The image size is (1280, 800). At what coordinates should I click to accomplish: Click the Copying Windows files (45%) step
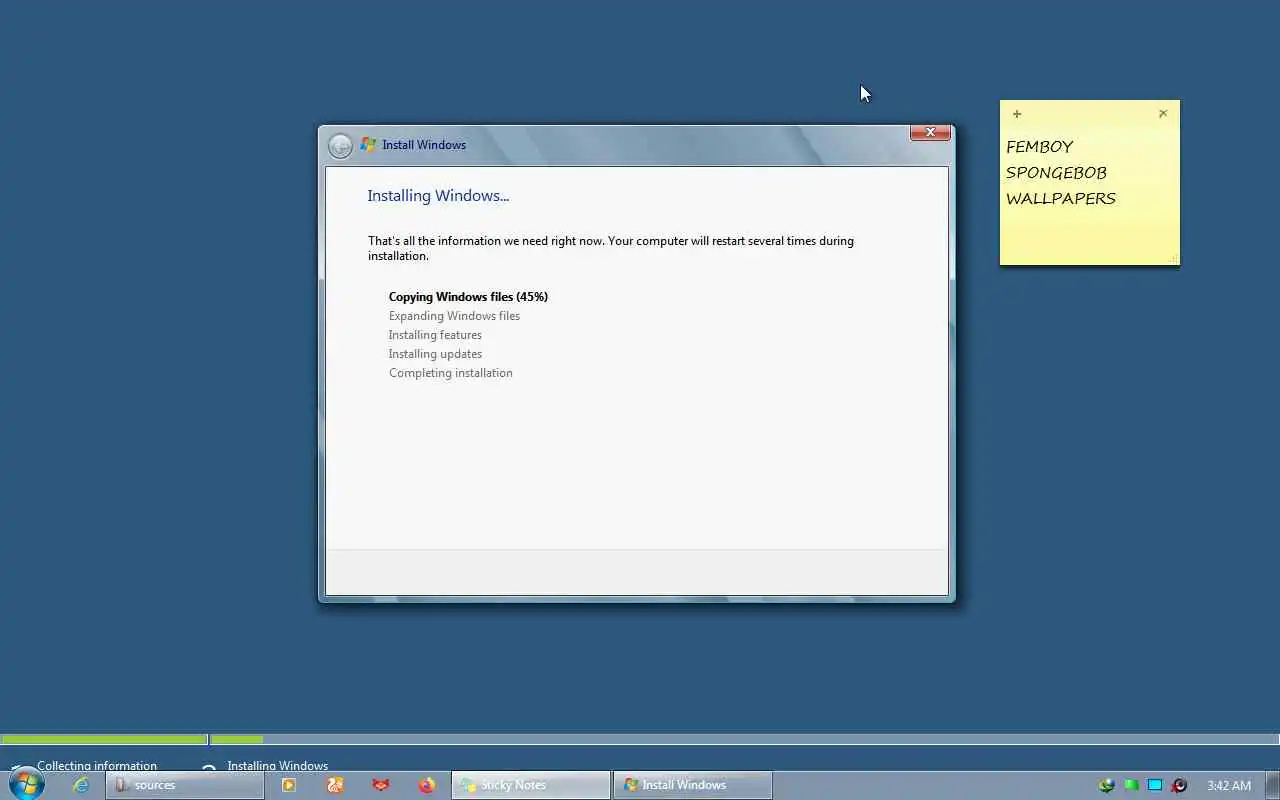(468, 297)
